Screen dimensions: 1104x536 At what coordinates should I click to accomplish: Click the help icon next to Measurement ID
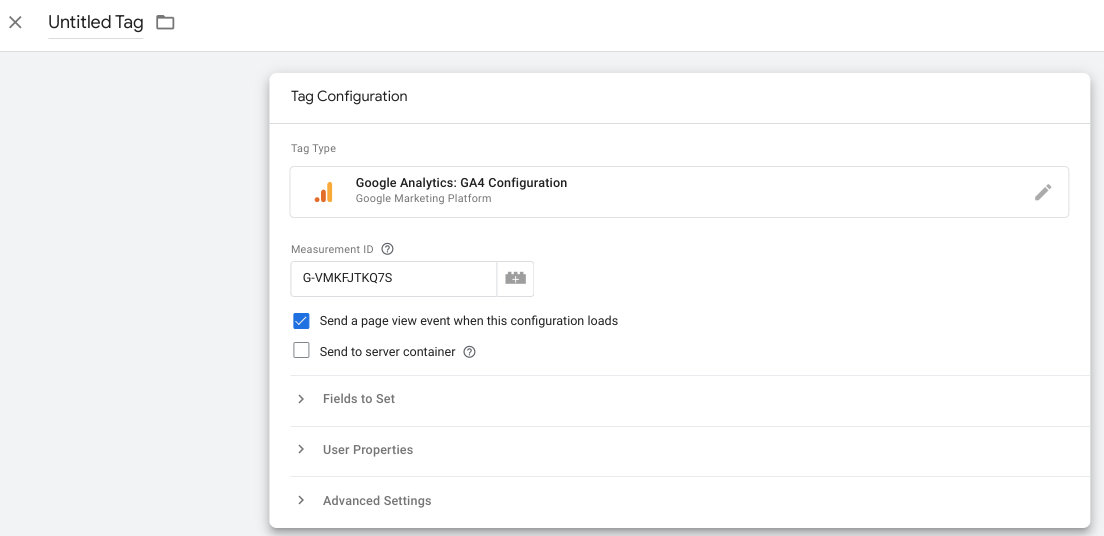[x=388, y=249]
